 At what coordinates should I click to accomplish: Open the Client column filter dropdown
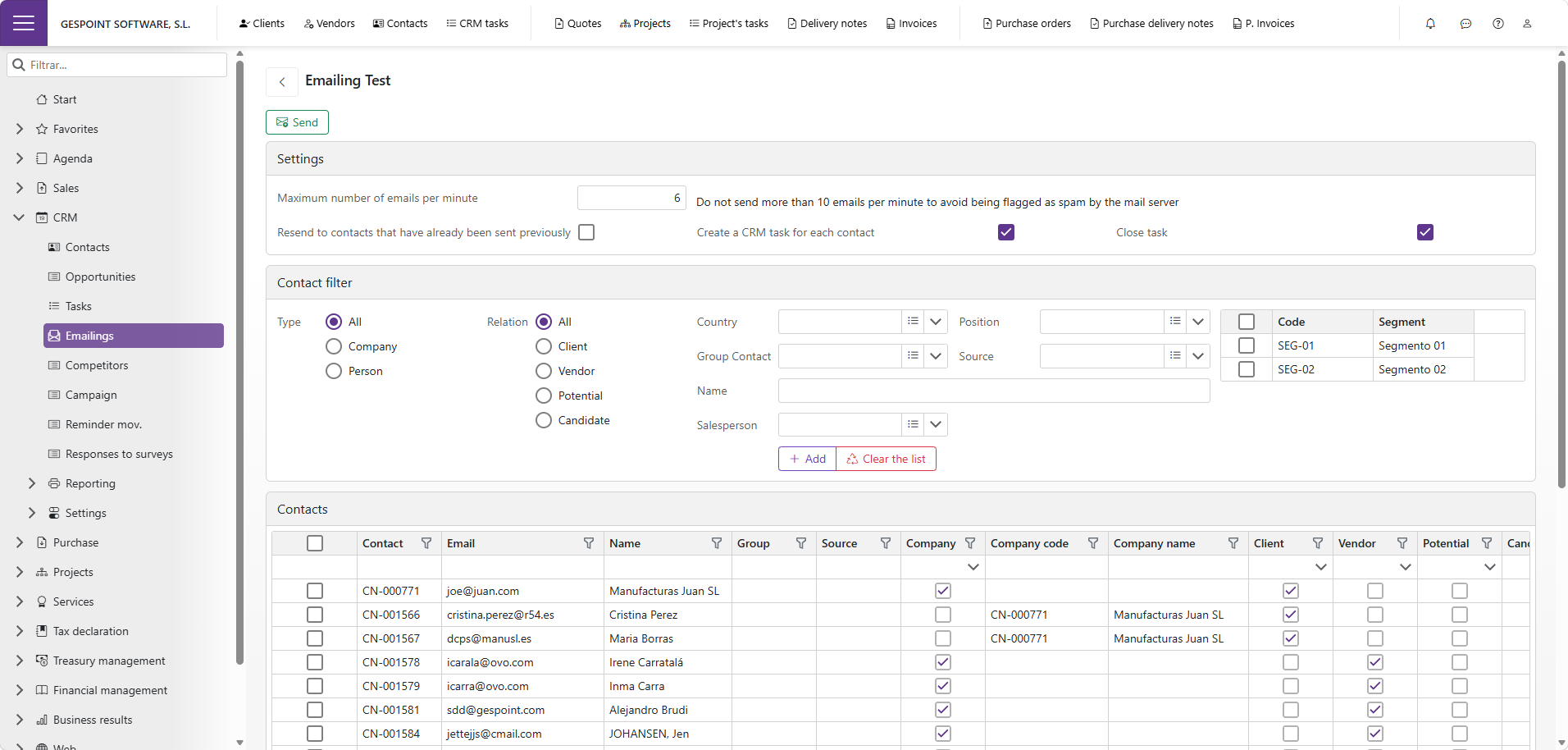[1320, 567]
